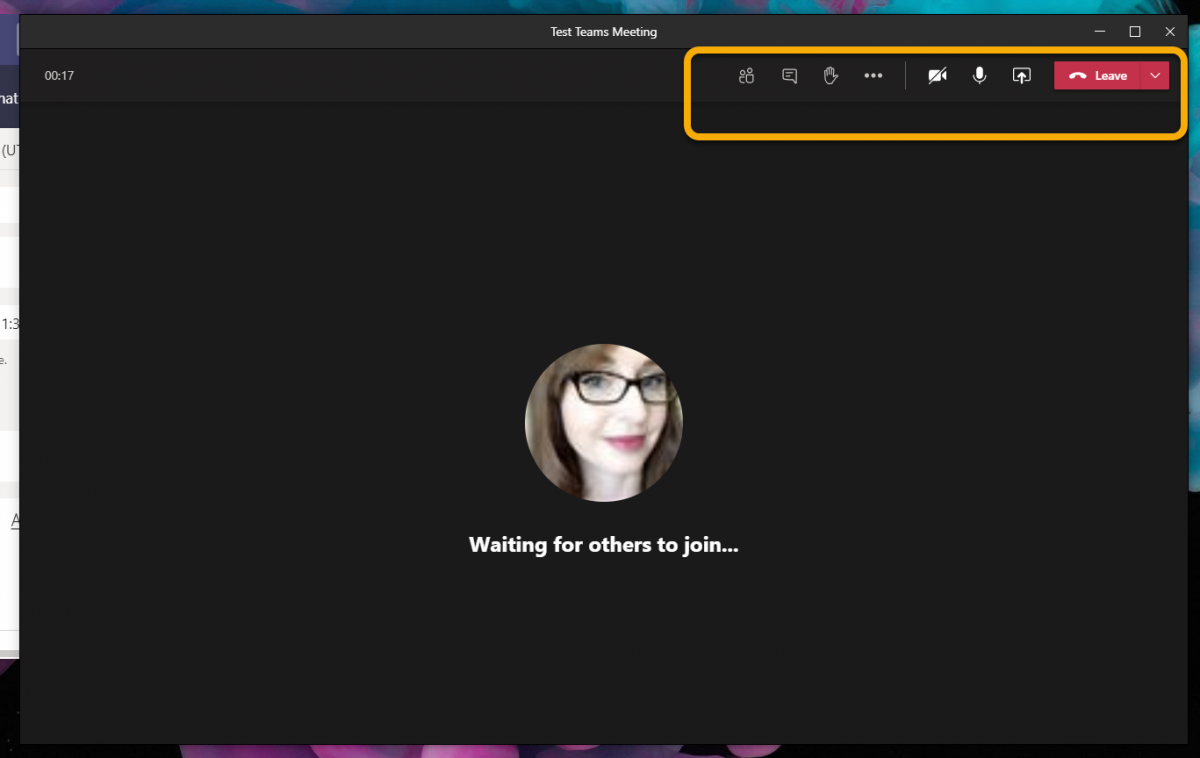Expand the chevron next to Leave
1200x758 pixels.
coord(1155,76)
